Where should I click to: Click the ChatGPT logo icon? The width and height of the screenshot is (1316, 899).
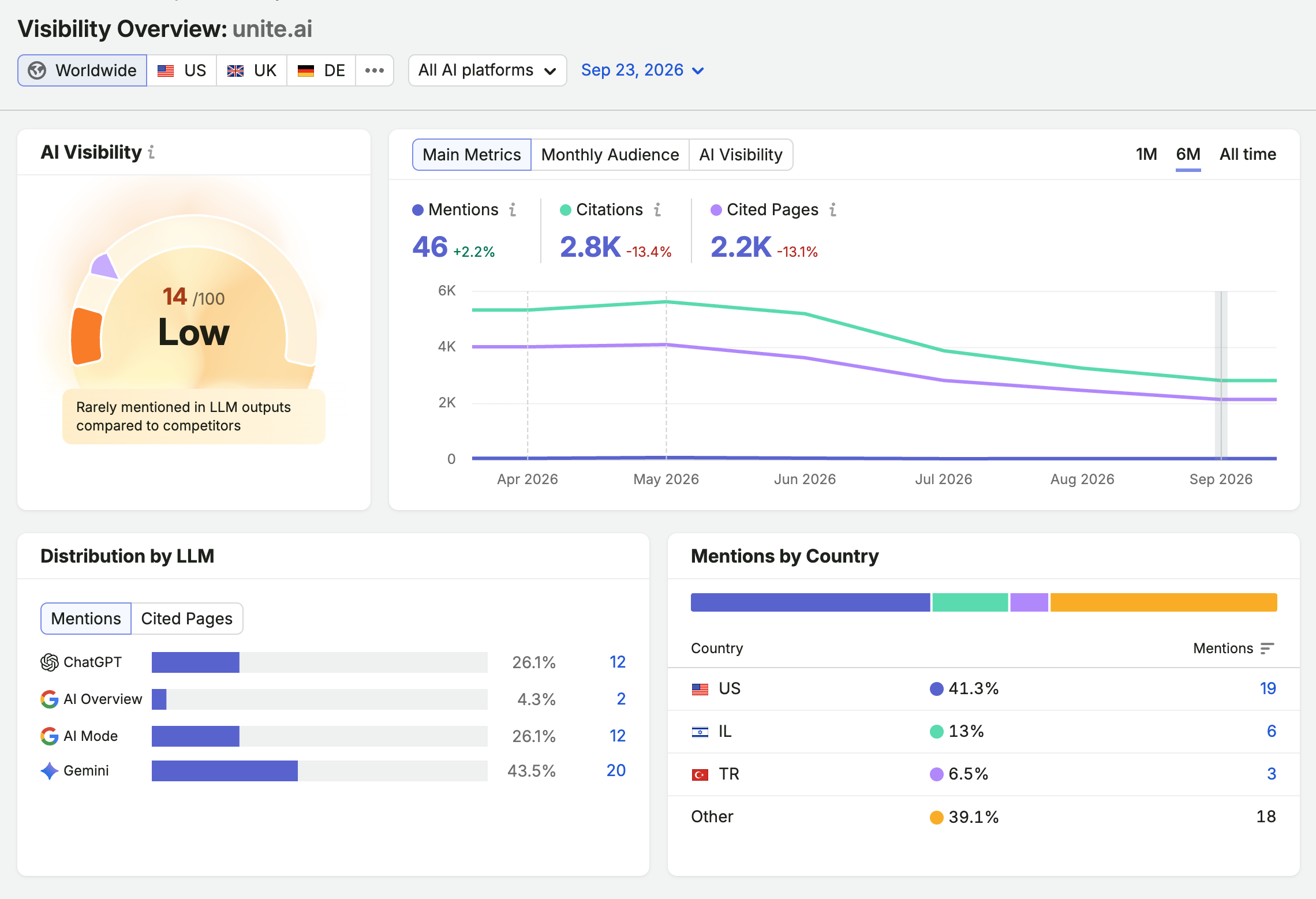[x=50, y=662]
